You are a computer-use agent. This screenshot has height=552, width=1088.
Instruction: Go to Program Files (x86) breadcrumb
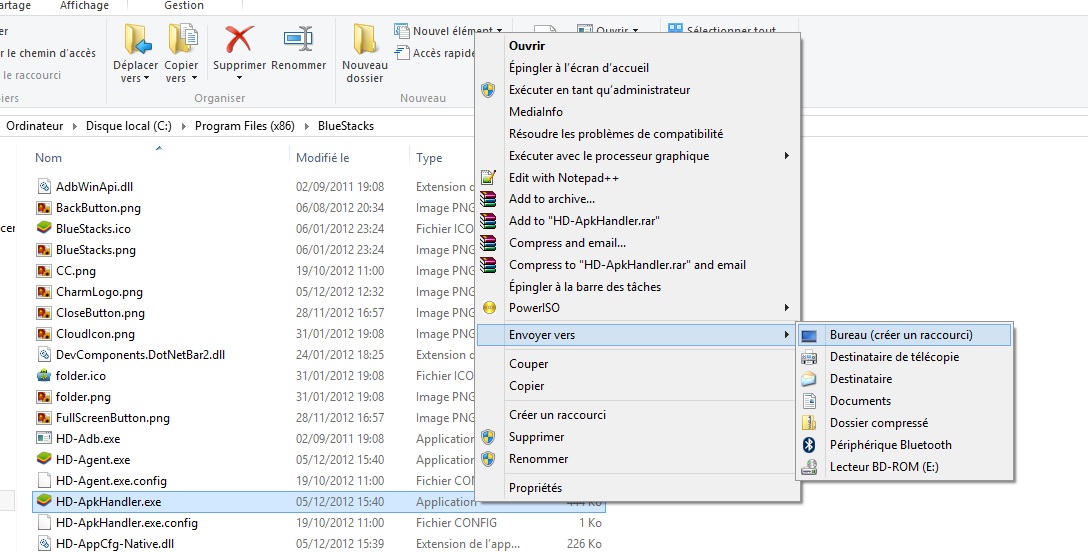pos(244,126)
